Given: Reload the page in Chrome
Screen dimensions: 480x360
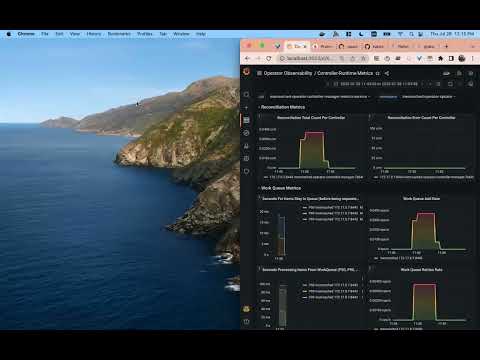Looking at the screenshot, I should pyautogui.click(x=269, y=58).
